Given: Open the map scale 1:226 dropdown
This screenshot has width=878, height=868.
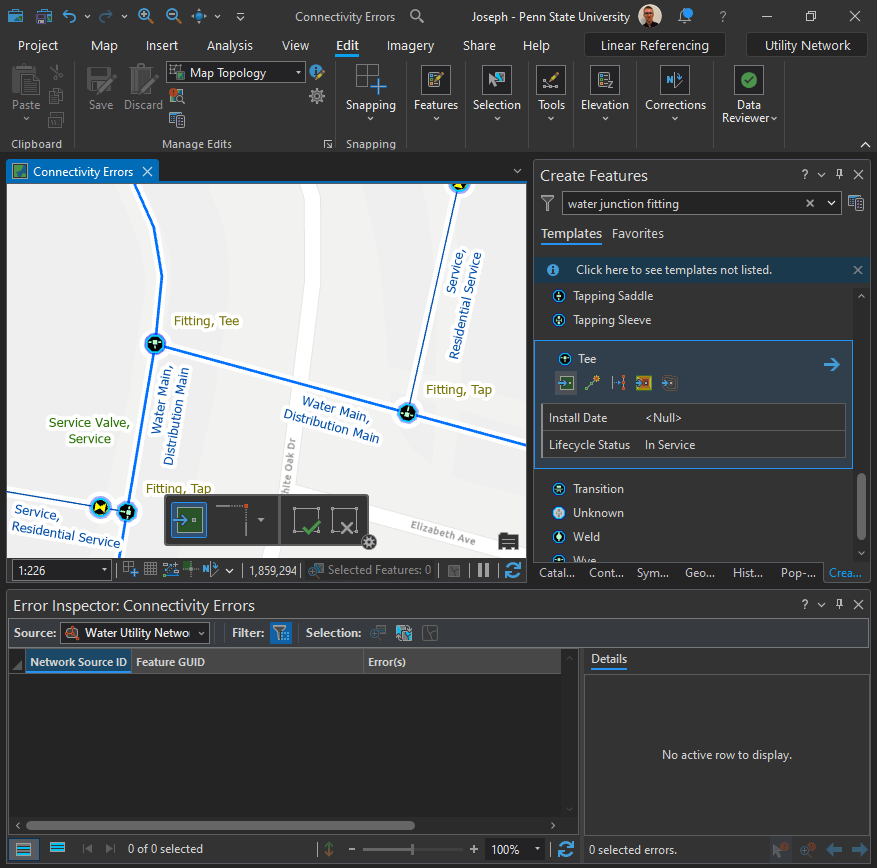Looking at the screenshot, I should (x=104, y=570).
